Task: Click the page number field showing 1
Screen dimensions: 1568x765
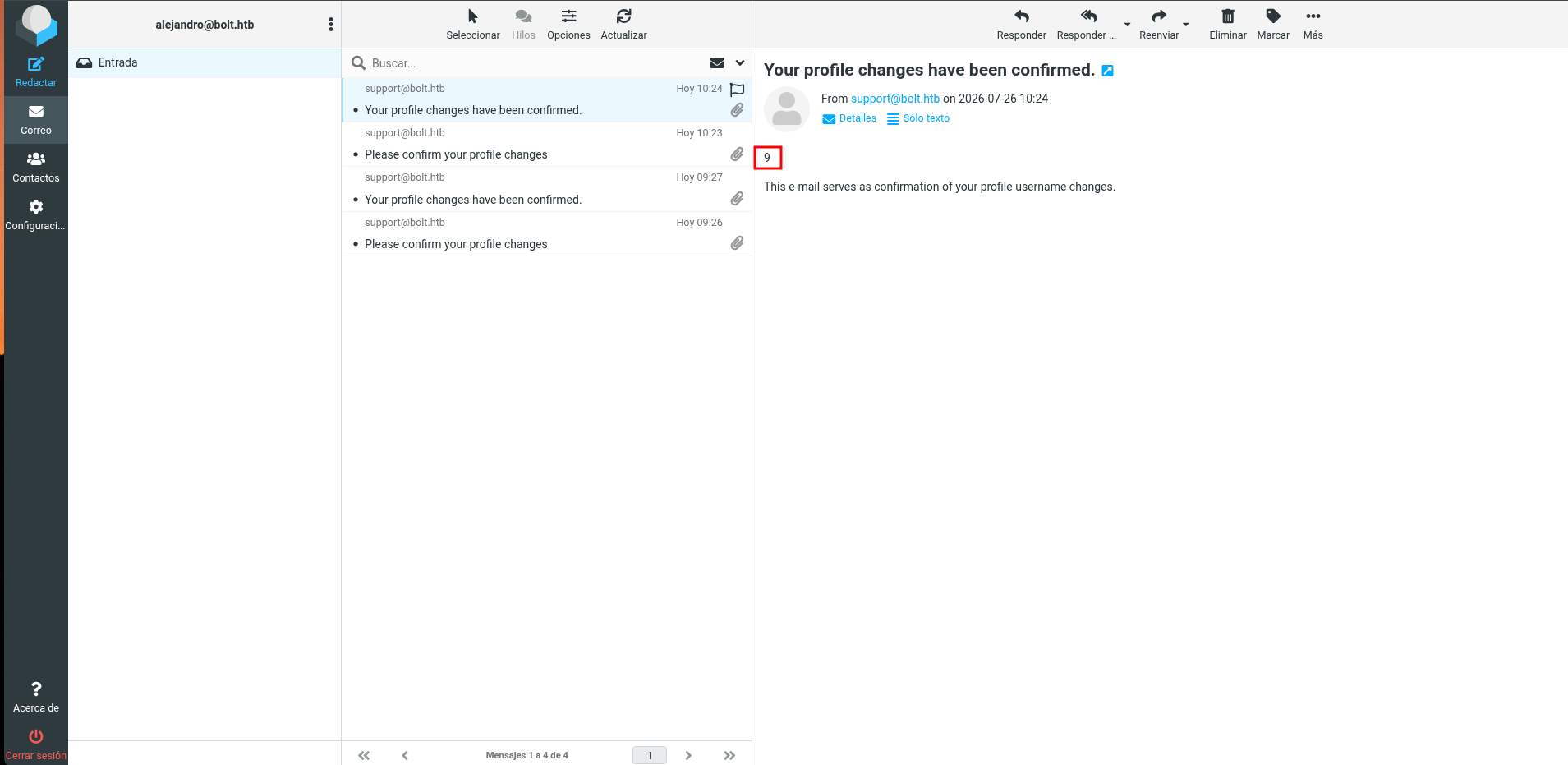Action: point(650,755)
